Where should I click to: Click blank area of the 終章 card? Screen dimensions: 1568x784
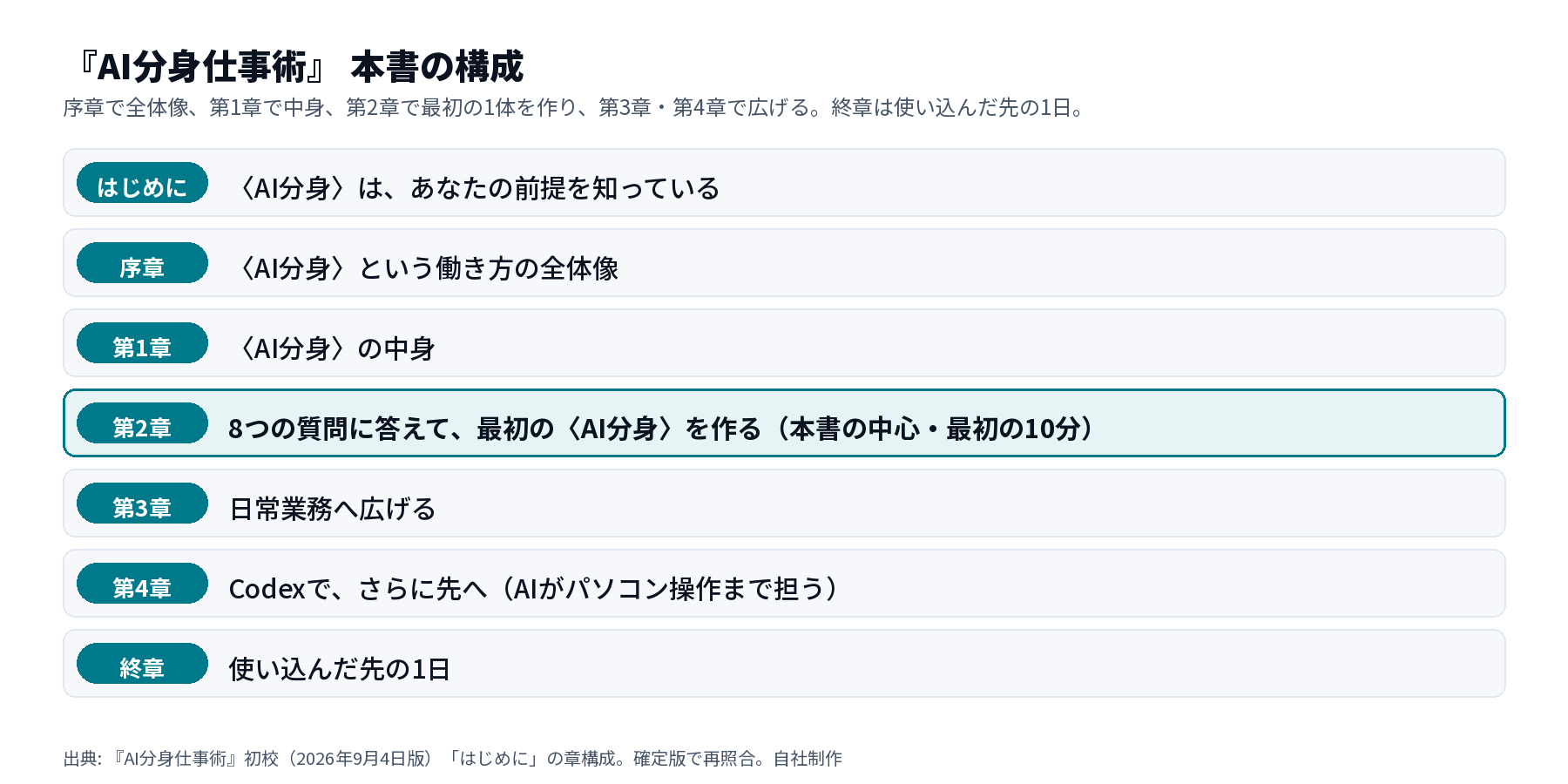(976, 664)
